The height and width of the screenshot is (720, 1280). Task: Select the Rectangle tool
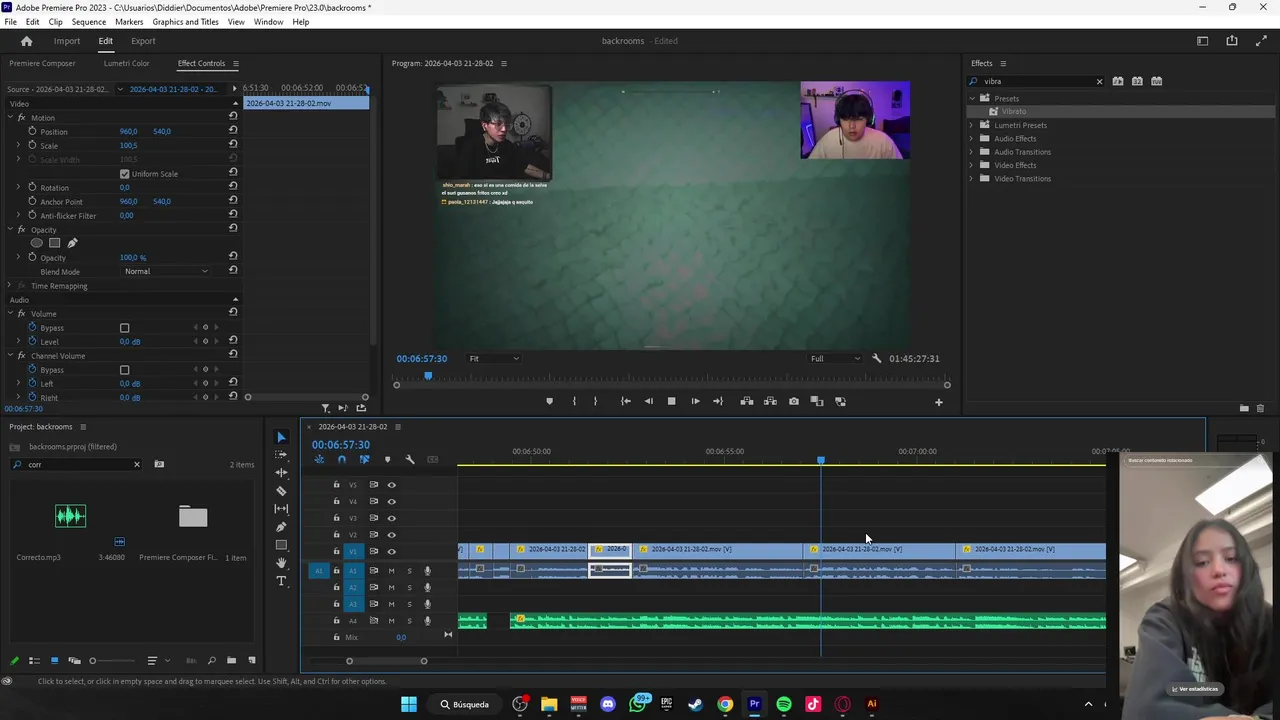tap(281, 545)
